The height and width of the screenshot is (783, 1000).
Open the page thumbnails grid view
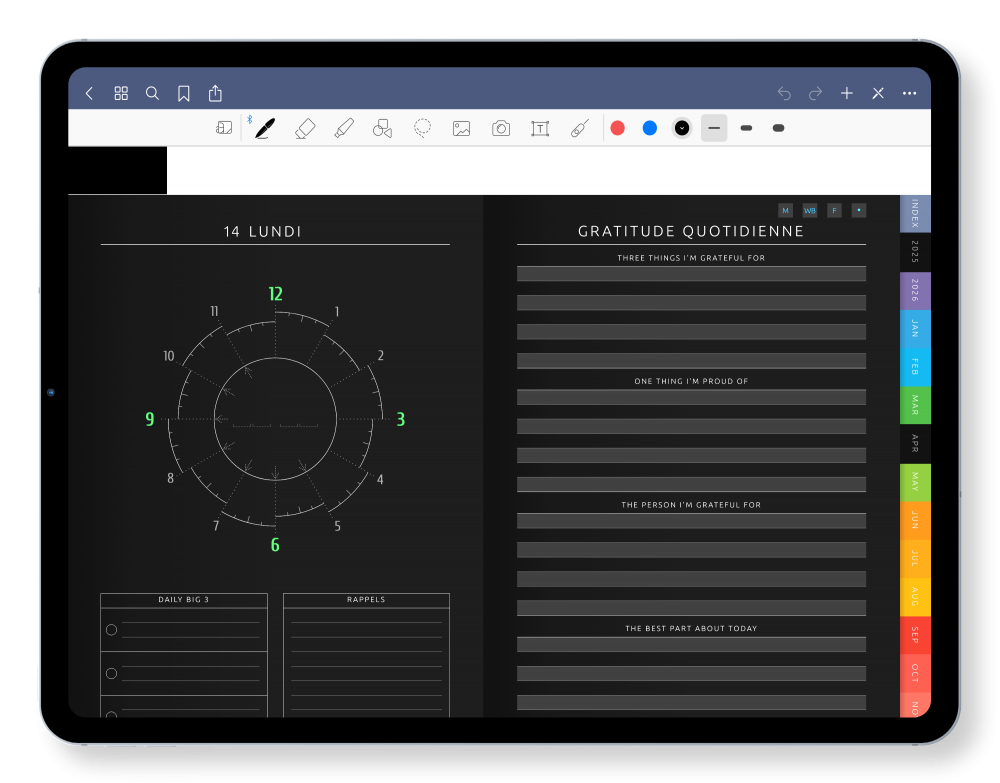coord(121,94)
